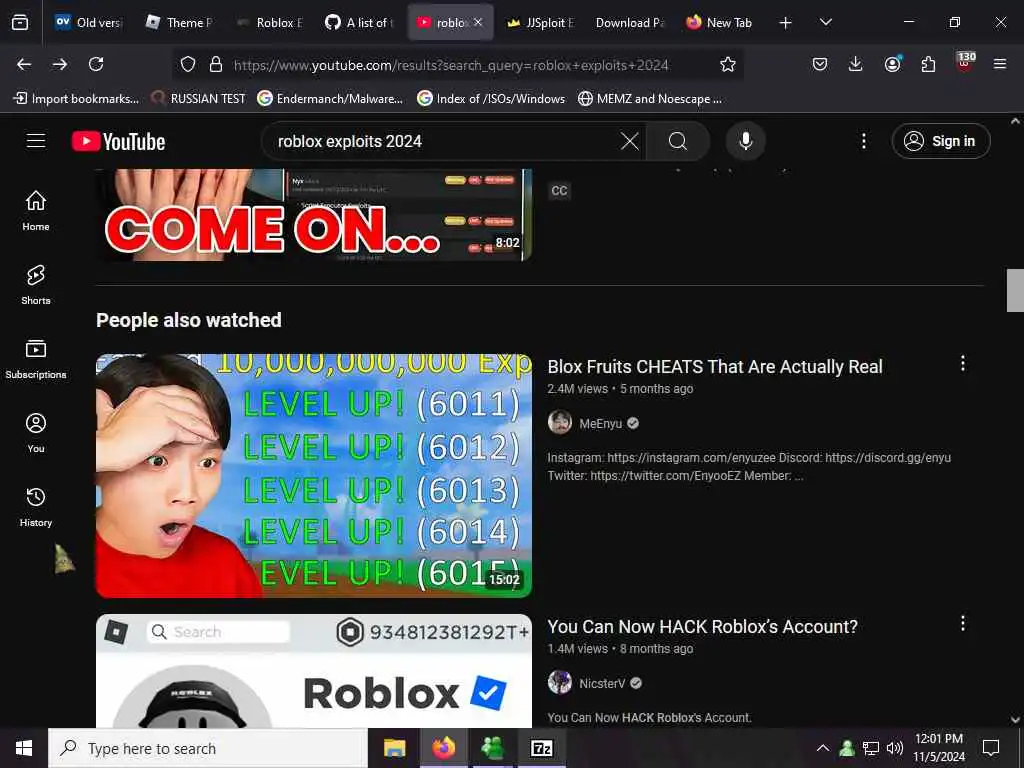1024x768 pixels.
Task: Save to Pocket icon in toolbar
Action: click(x=820, y=64)
